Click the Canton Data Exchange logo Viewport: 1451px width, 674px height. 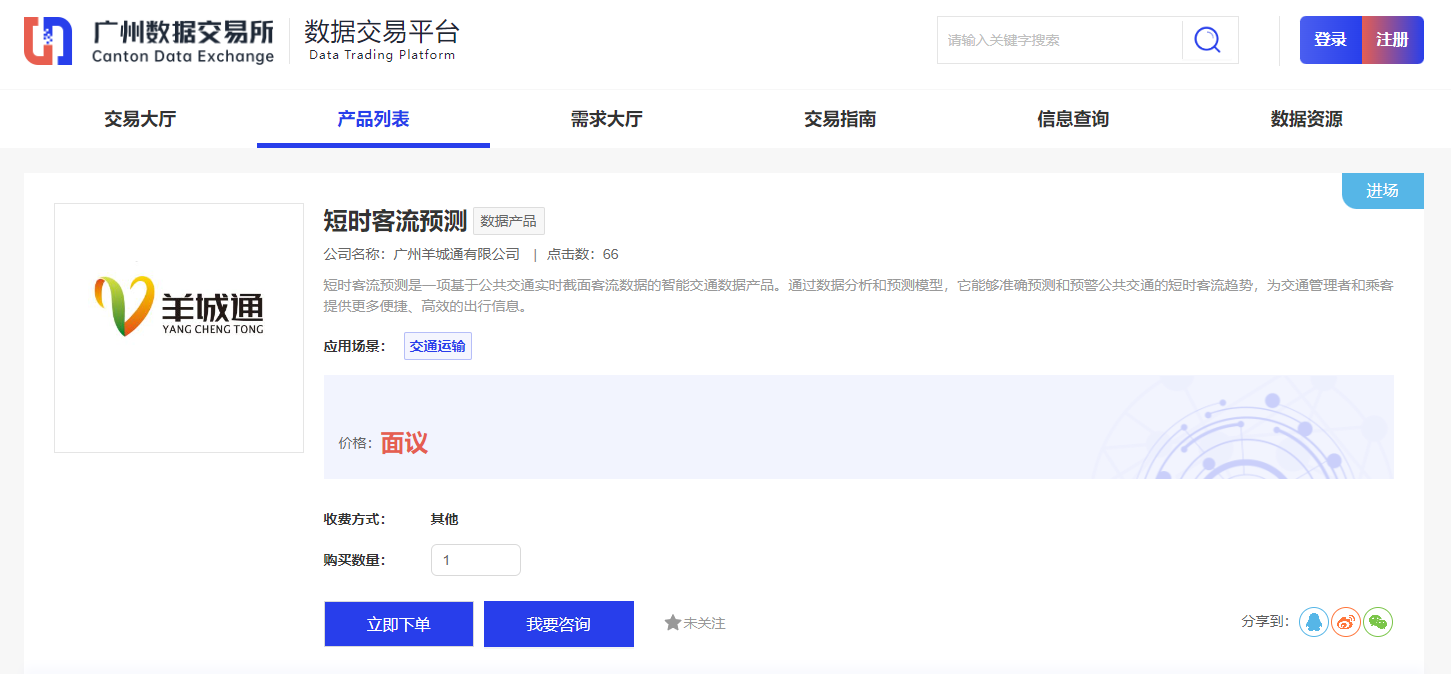point(149,41)
